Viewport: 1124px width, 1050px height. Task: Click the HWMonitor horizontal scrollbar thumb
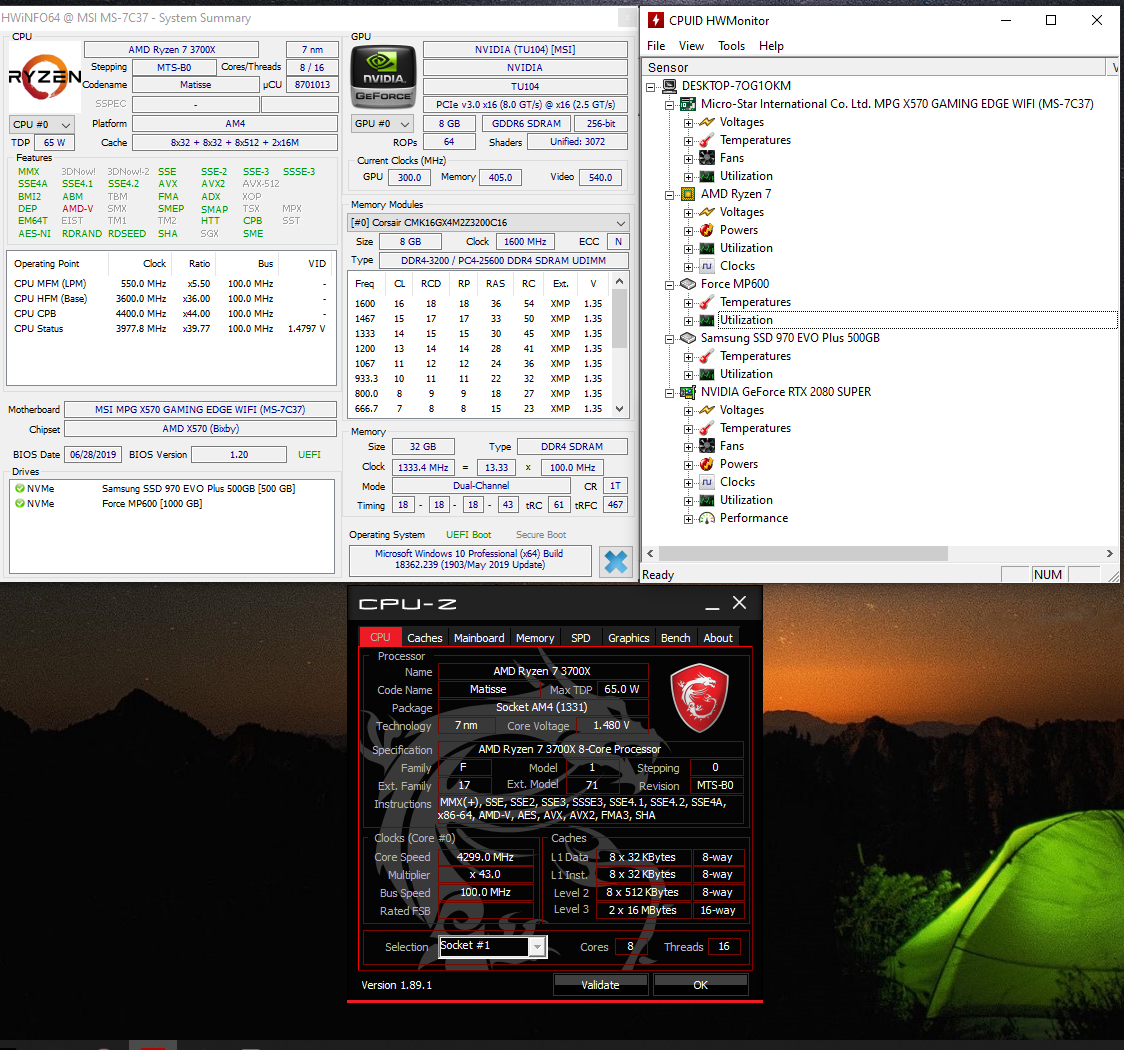click(x=803, y=554)
